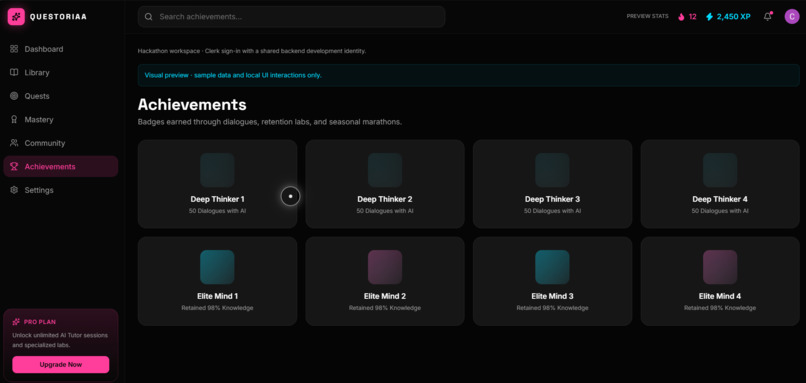Click the Elite Mind 3 teal badge

[x=553, y=267]
